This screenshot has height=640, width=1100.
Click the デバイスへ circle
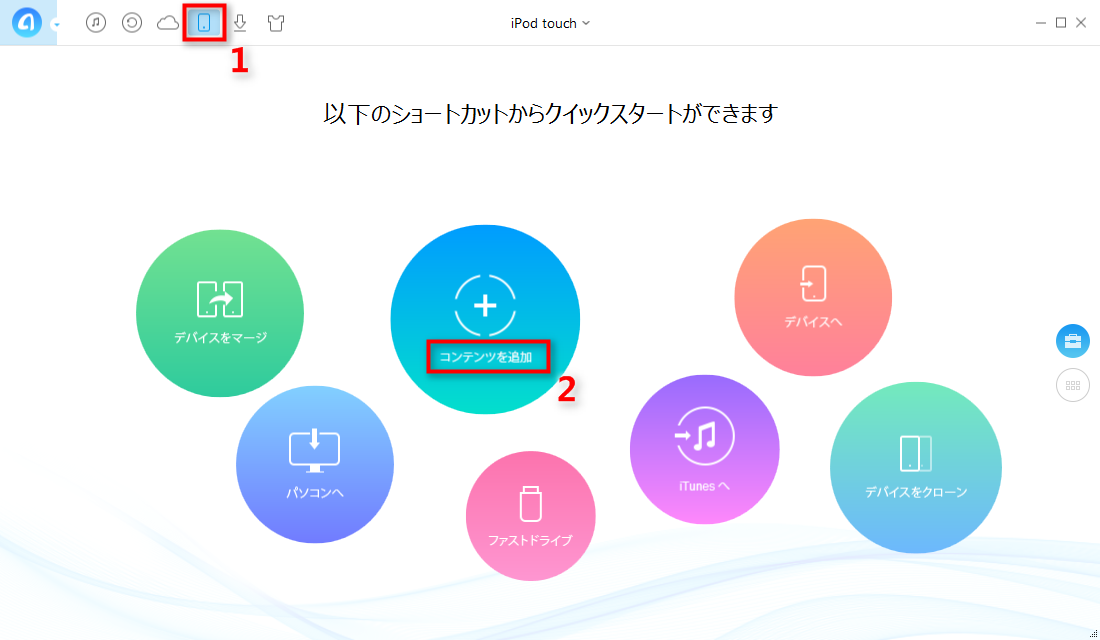coord(813,298)
